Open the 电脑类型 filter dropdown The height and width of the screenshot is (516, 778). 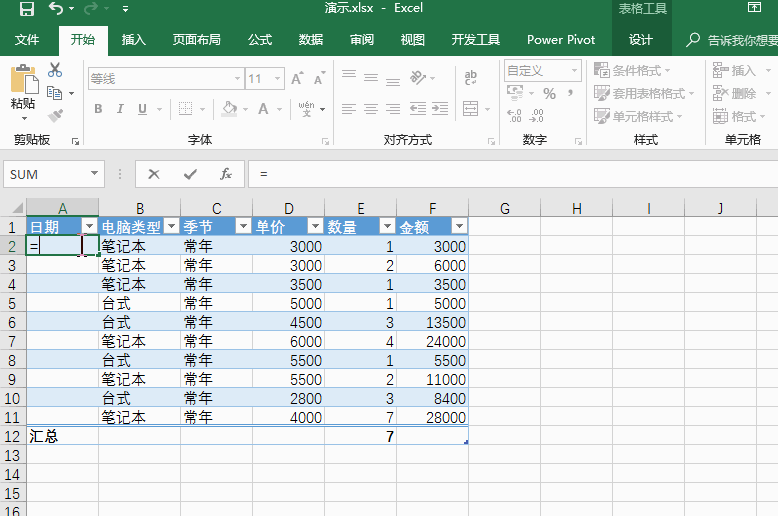(x=172, y=226)
